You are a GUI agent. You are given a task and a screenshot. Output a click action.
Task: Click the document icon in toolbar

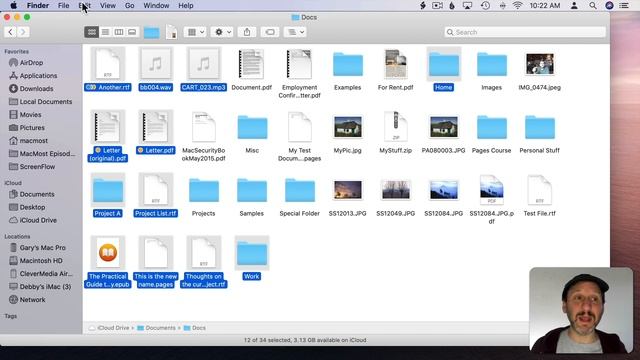click(172, 32)
